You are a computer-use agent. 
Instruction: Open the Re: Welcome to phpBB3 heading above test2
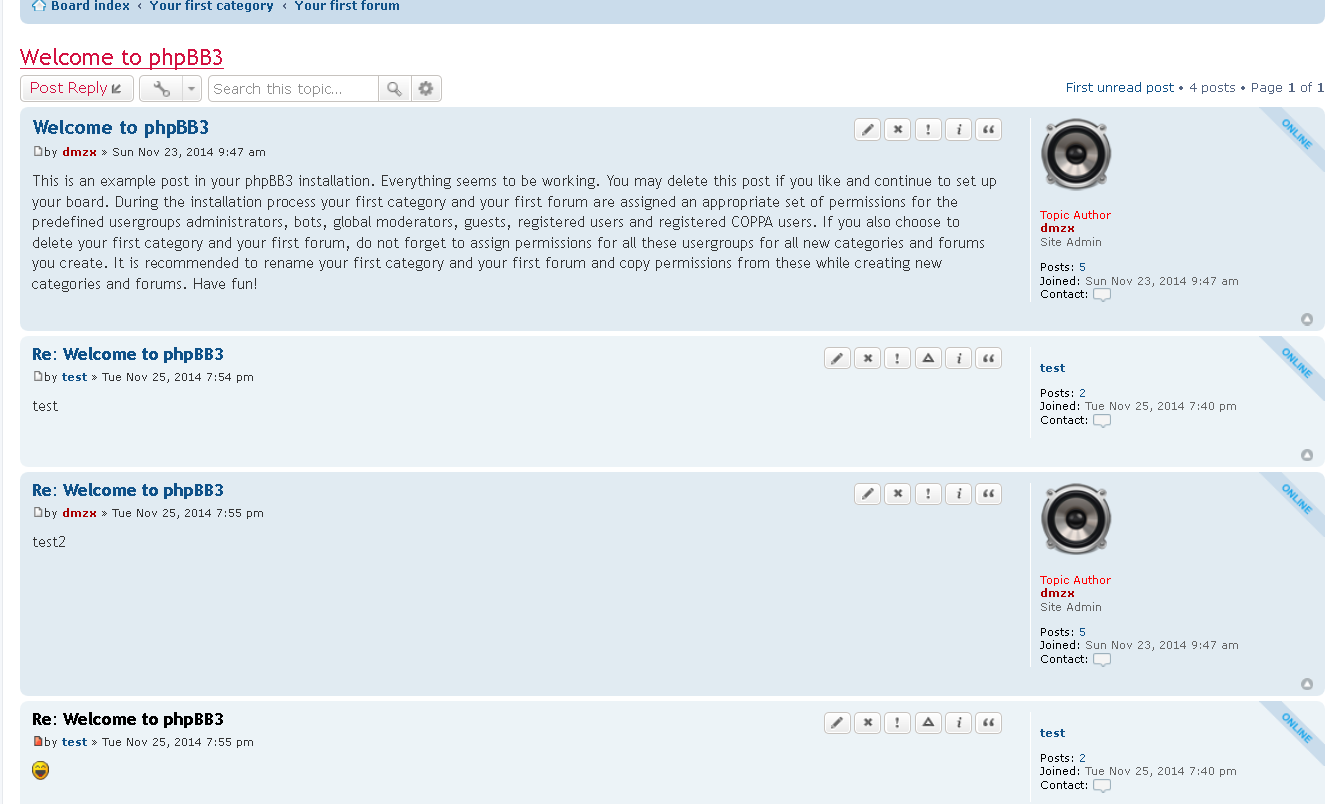pyautogui.click(x=128, y=490)
